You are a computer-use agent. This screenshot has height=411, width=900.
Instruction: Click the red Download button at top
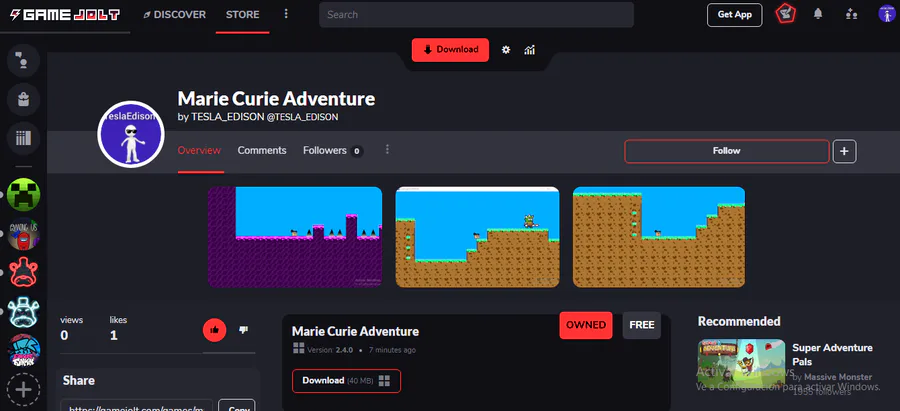[x=451, y=50]
